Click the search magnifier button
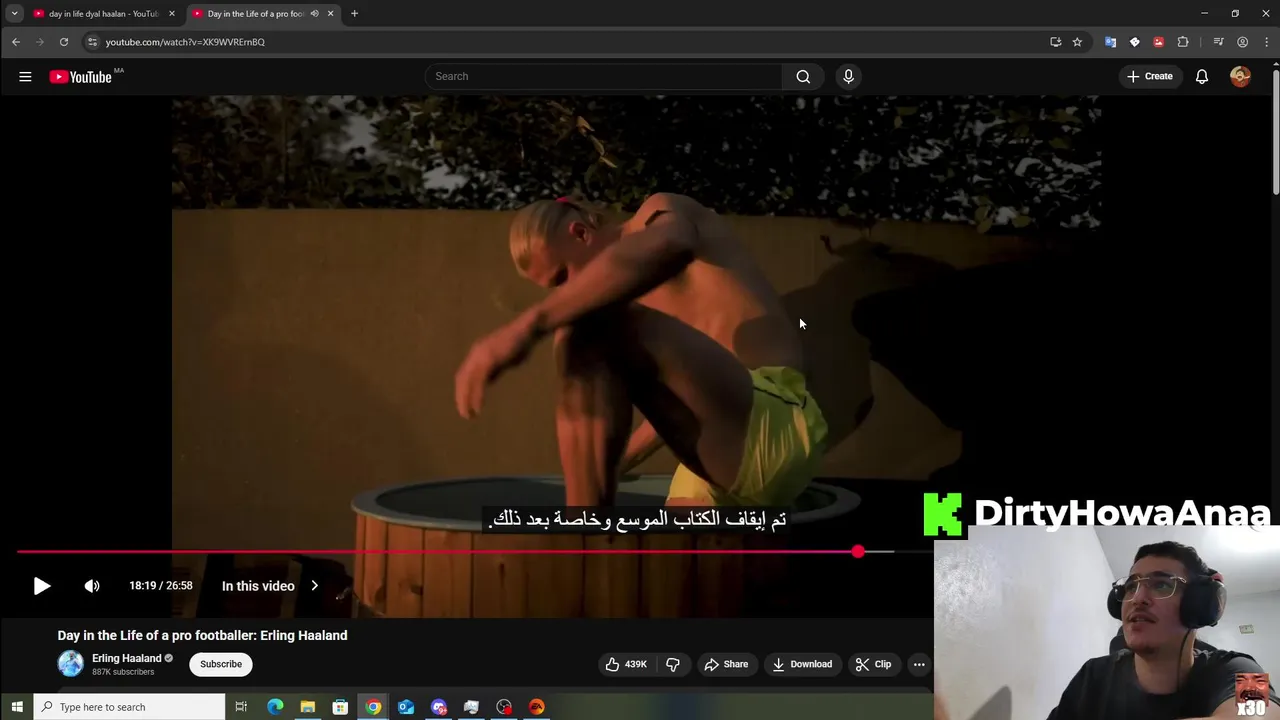The image size is (1280, 720). coord(803,76)
